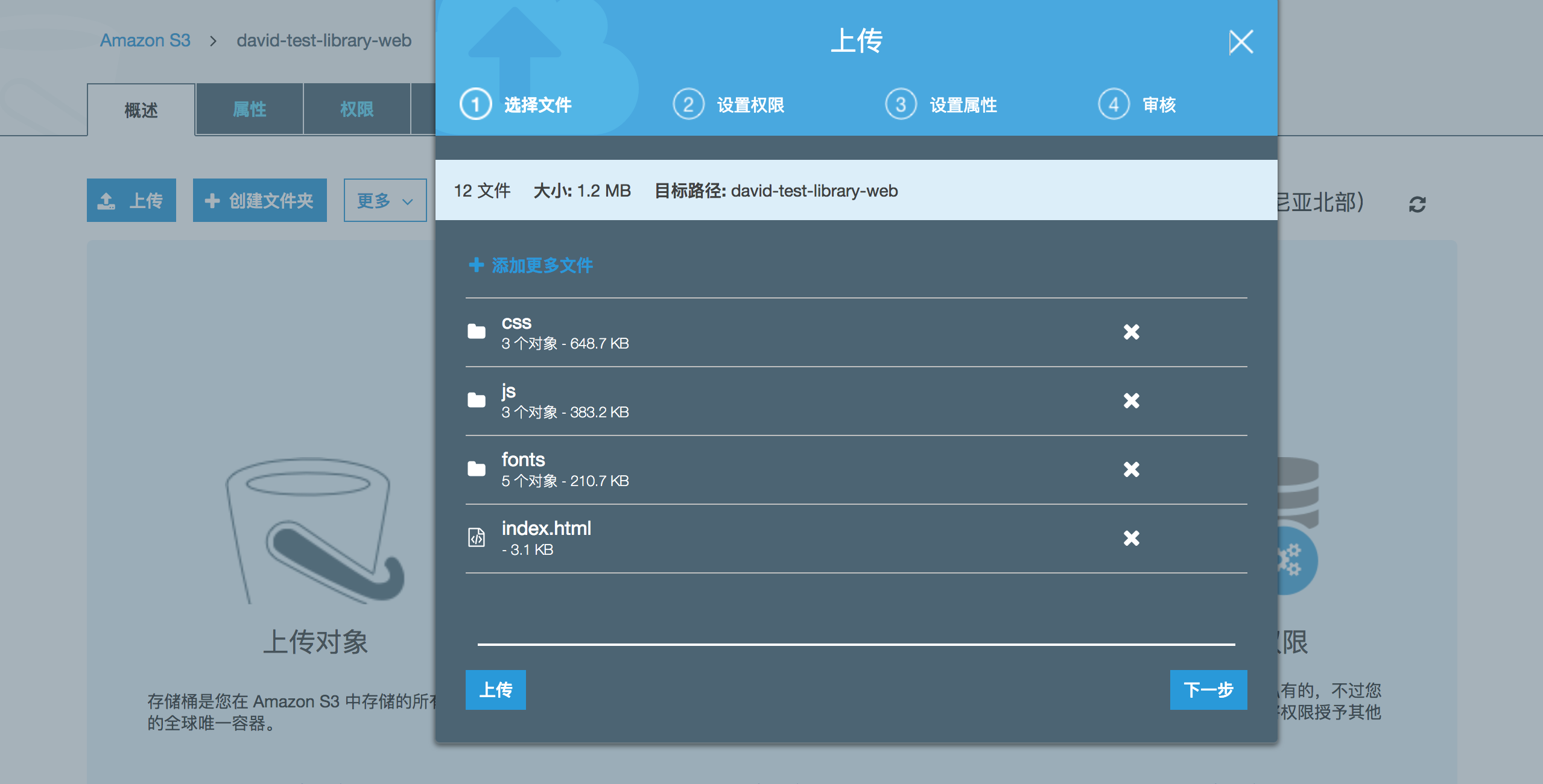Click the 上传 button in dialog footer
Screen dimensions: 1543x784
tap(495, 690)
